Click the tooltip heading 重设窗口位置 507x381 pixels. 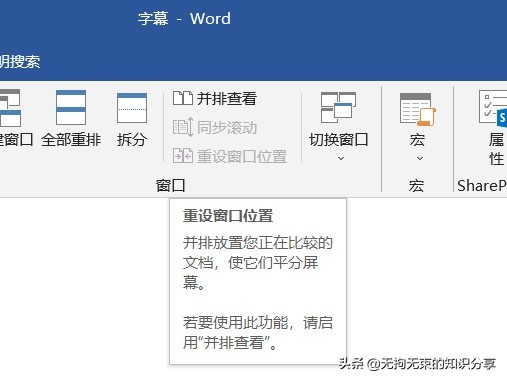[228, 216]
